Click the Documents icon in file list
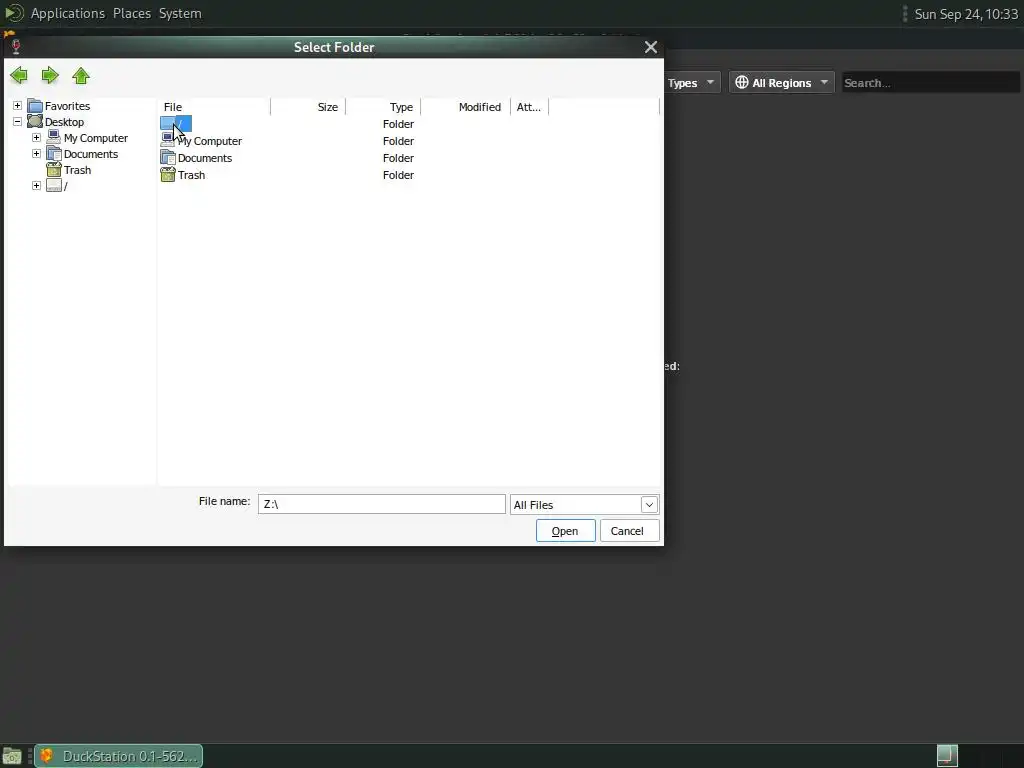The image size is (1024, 768). click(168, 158)
